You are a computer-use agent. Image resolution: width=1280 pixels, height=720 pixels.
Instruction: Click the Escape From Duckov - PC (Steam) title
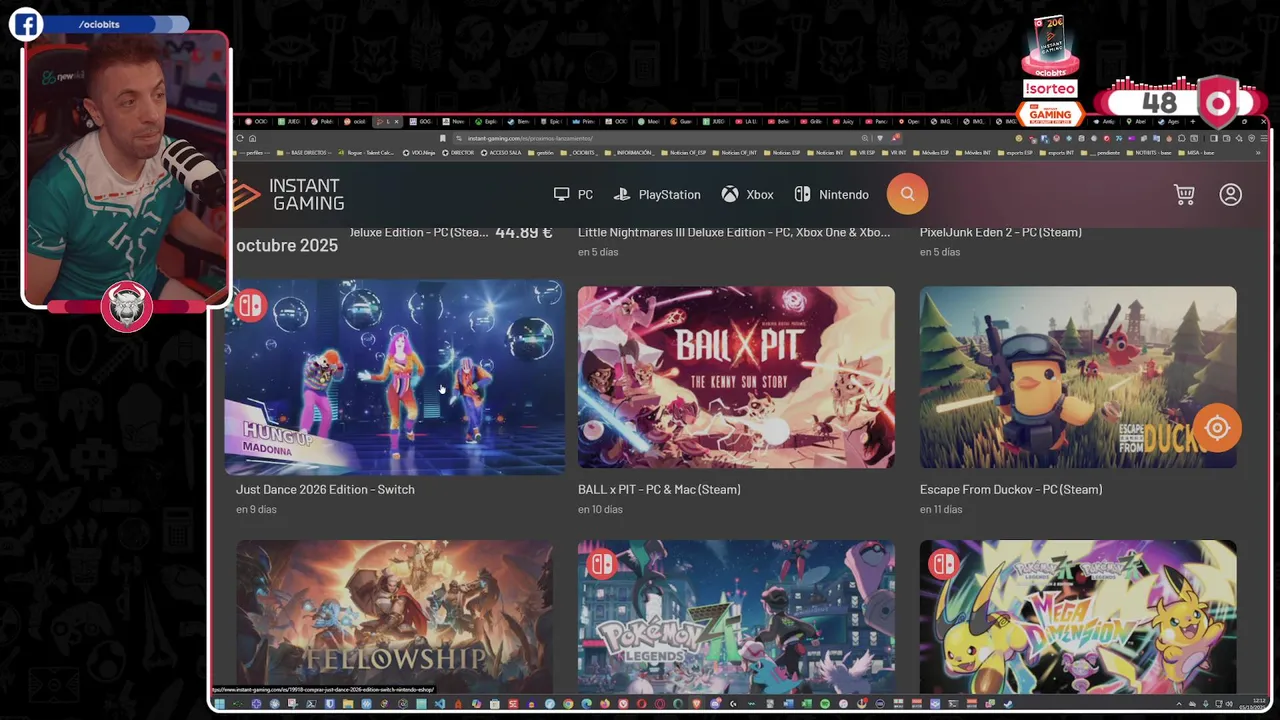pos(1011,489)
